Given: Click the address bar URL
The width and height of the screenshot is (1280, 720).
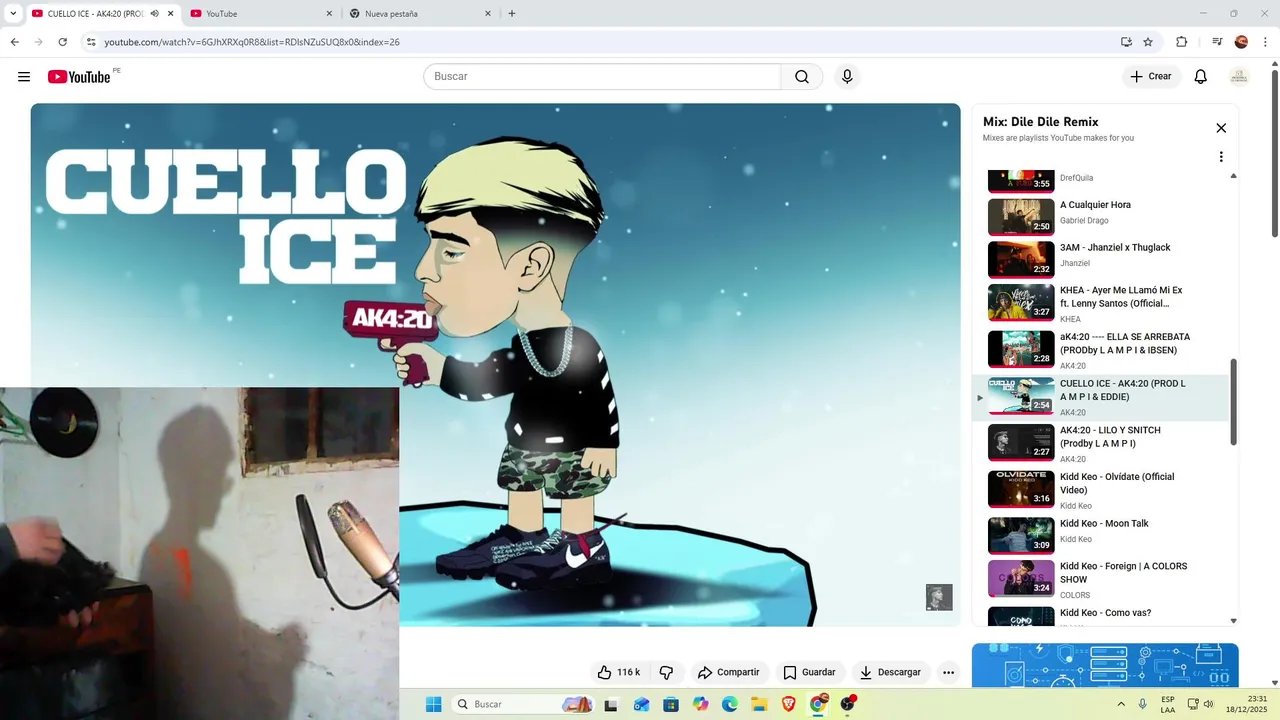Looking at the screenshot, I should [x=252, y=42].
